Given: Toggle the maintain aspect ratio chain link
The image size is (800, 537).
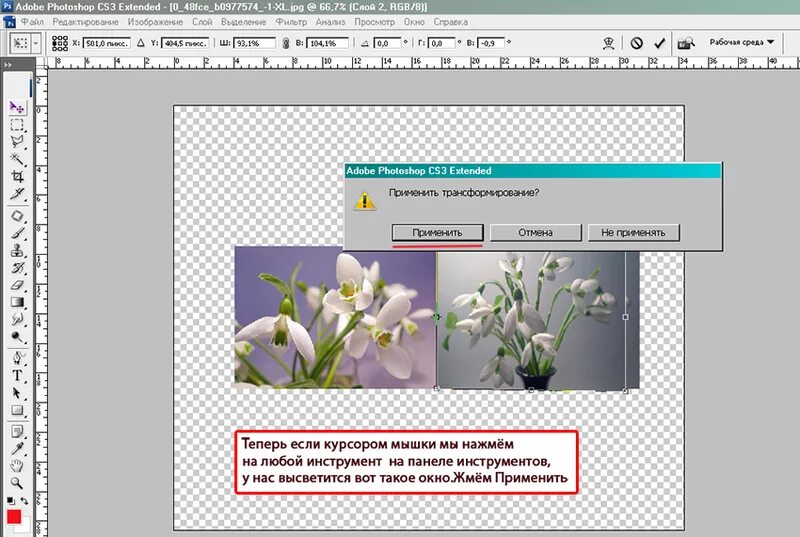Looking at the screenshot, I should coord(285,43).
